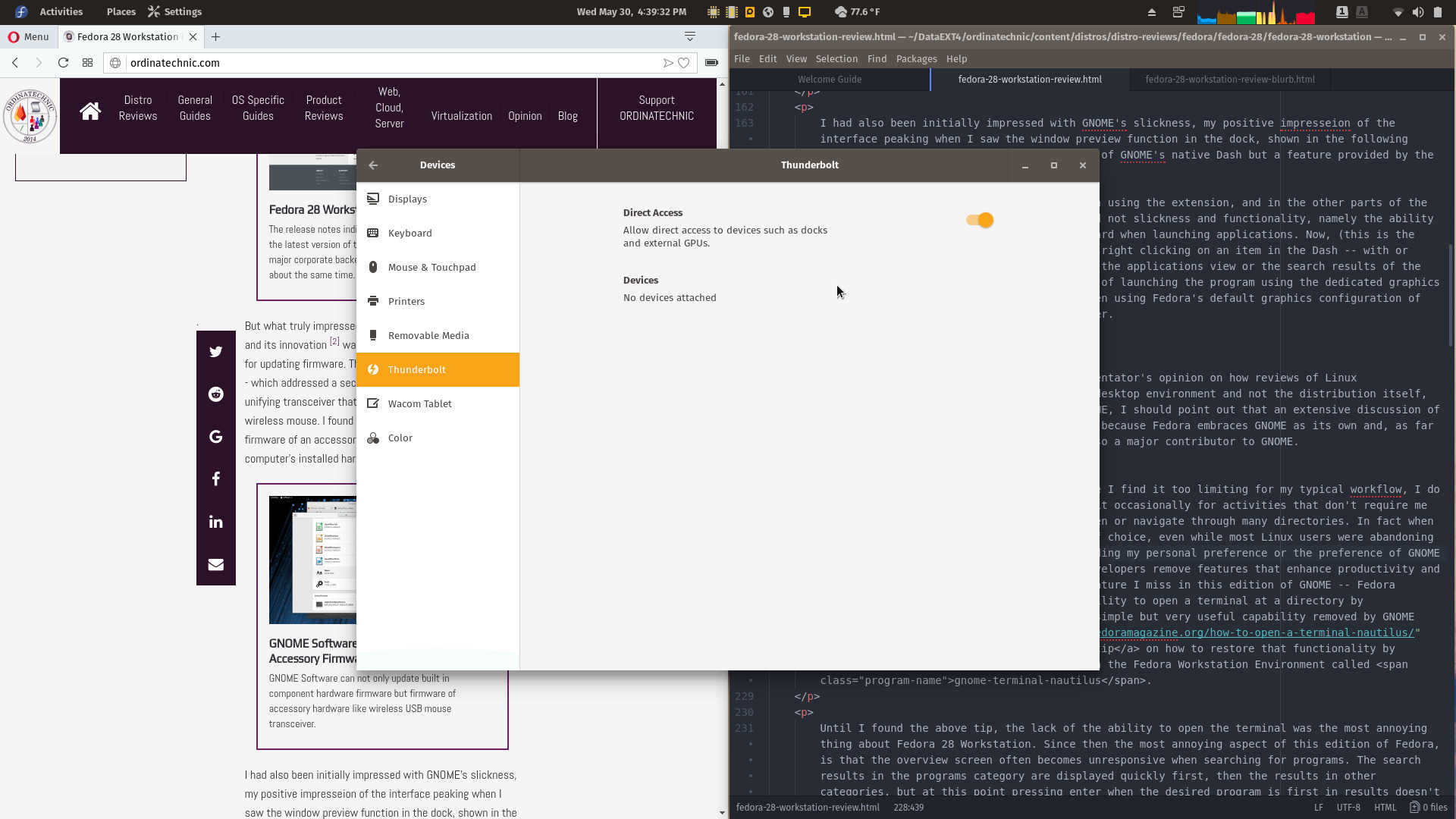This screenshot has height=819, width=1456.
Task: Share the article on Google
Action: tap(216, 437)
